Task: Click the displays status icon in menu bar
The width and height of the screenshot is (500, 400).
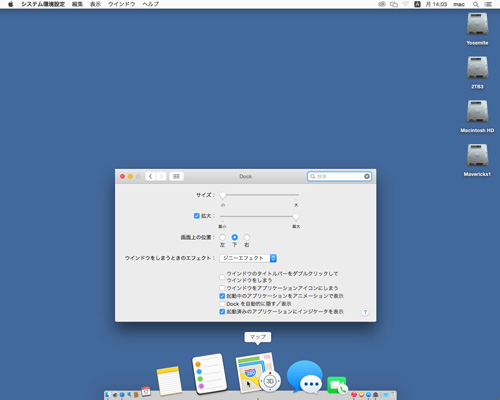Action: click(x=394, y=4)
